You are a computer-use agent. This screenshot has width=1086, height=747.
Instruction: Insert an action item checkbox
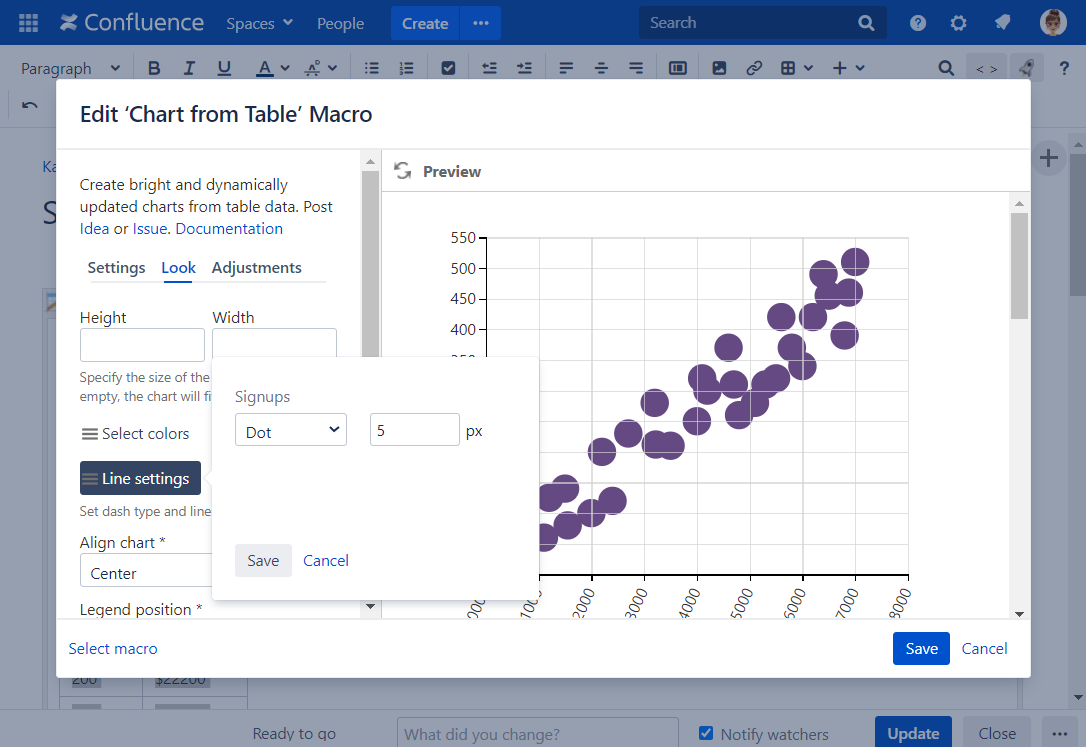coord(448,67)
